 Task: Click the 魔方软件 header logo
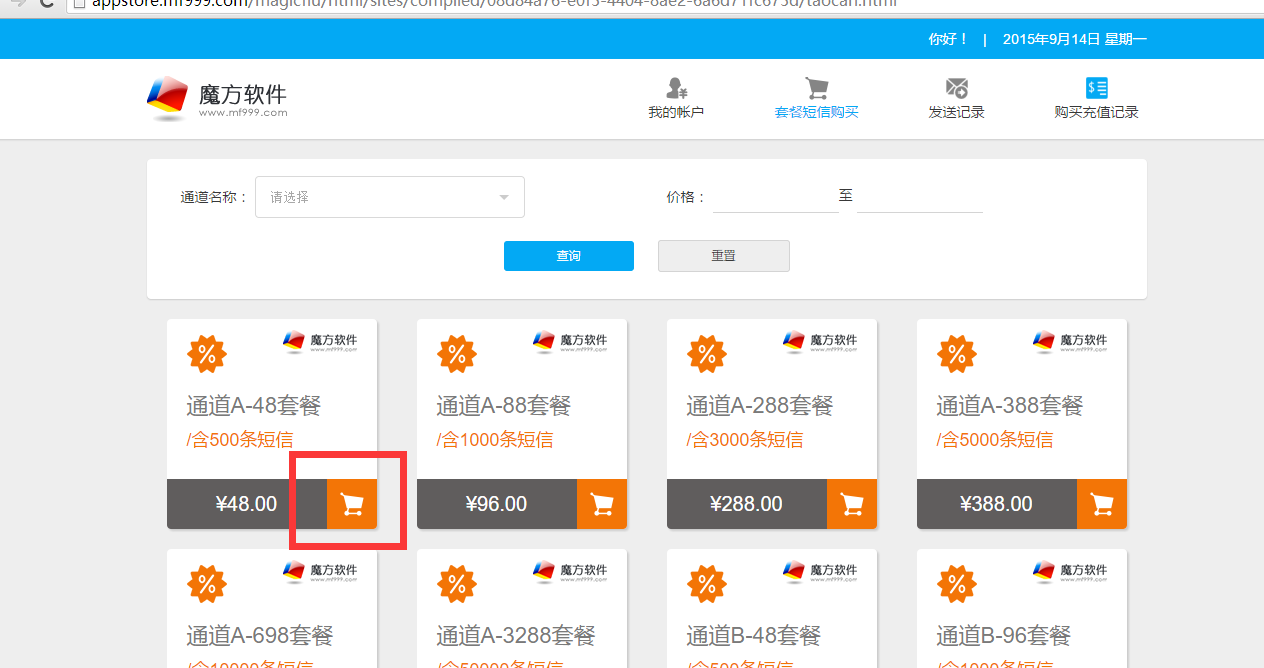(x=217, y=98)
